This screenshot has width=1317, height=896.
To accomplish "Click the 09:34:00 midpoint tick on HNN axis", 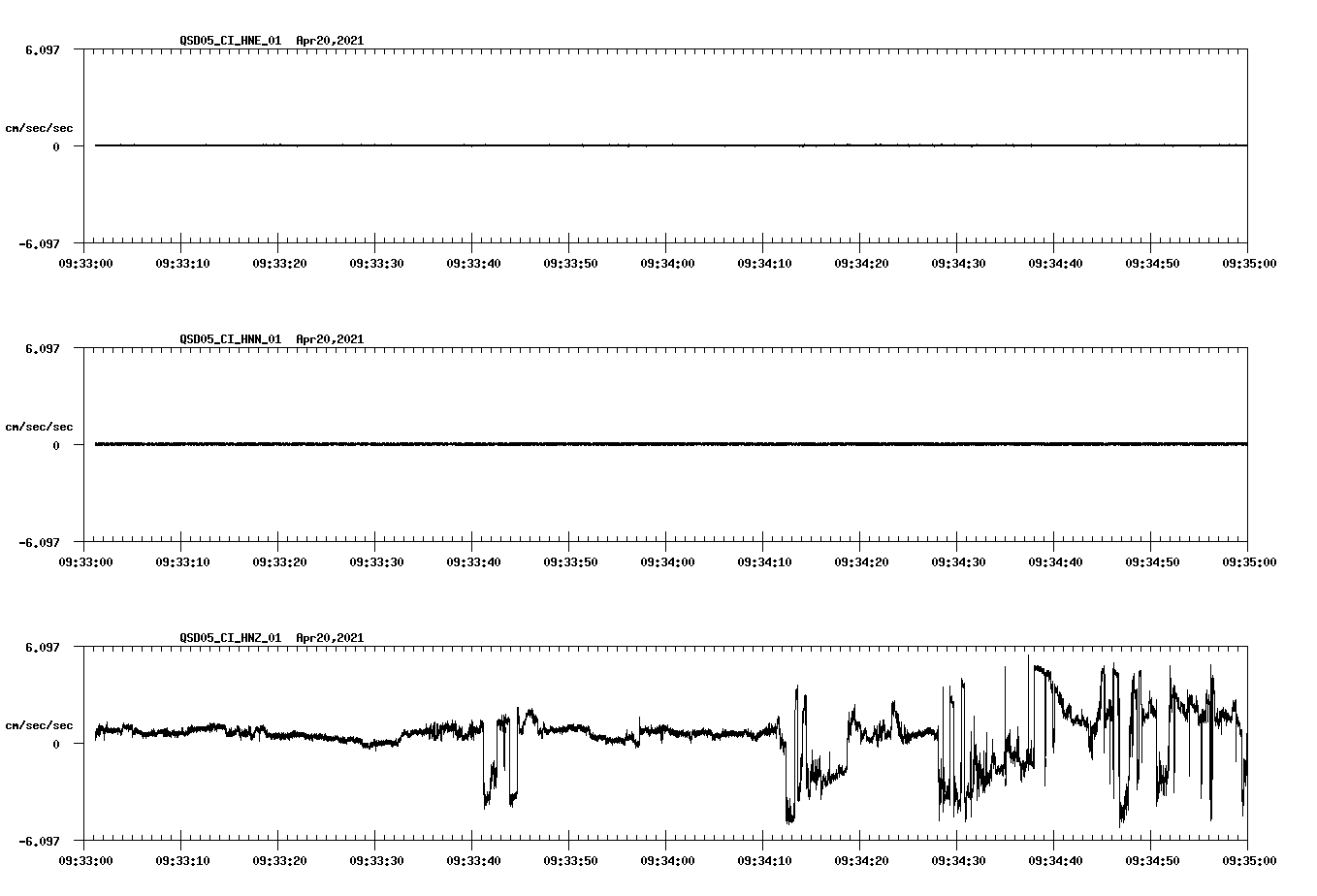I will [669, 559].
